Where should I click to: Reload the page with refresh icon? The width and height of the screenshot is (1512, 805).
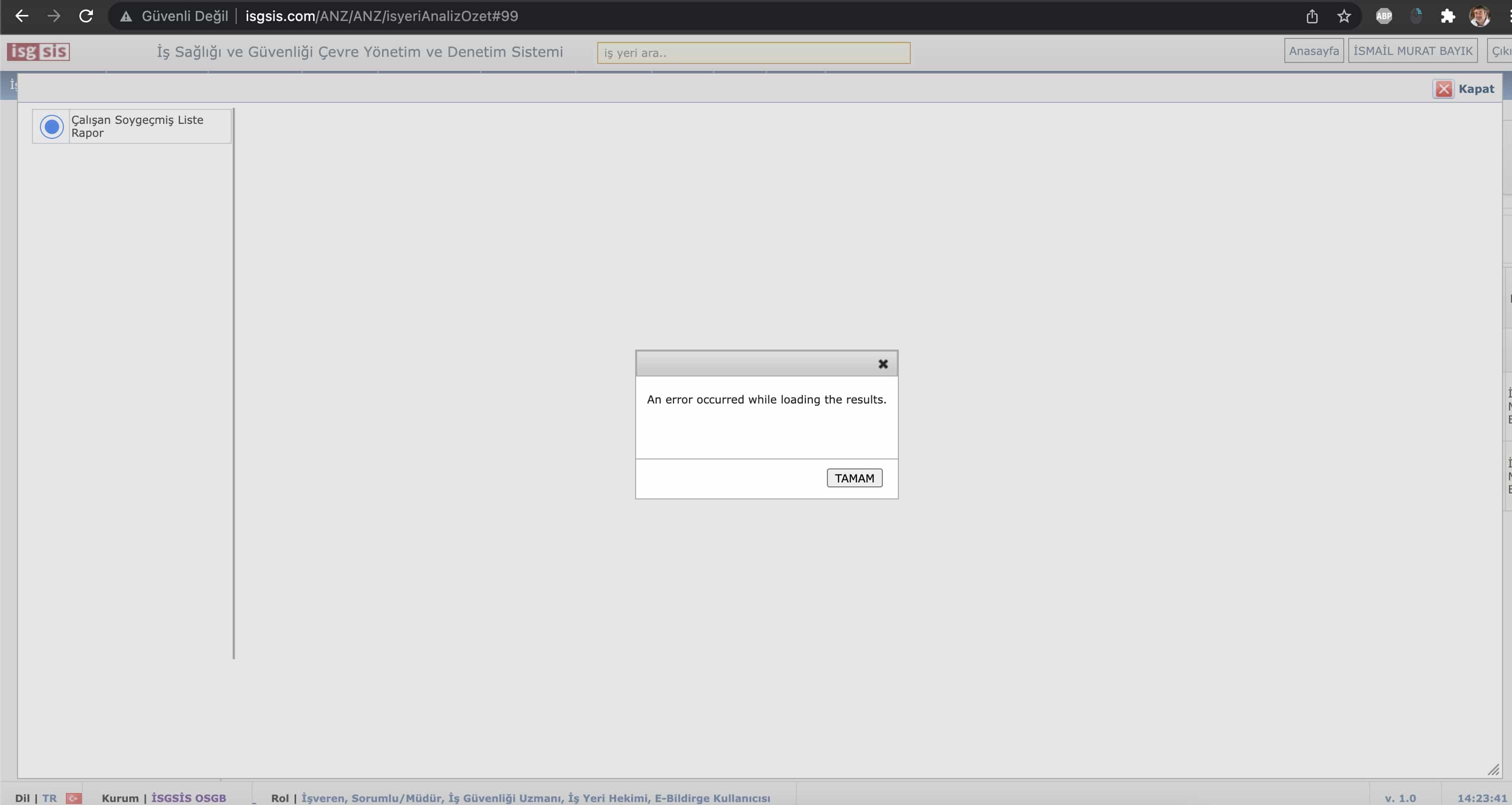point(86,16)
